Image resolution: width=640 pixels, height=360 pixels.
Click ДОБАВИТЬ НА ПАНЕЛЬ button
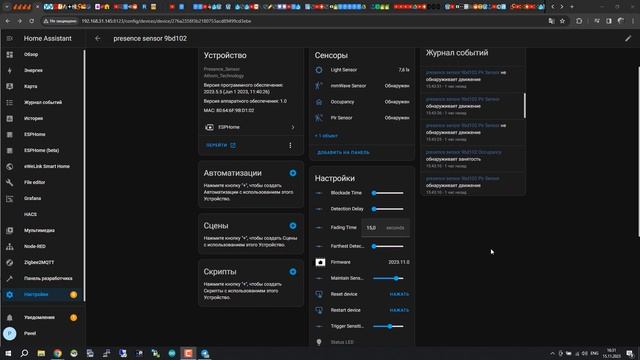click(x=343, y=153)
